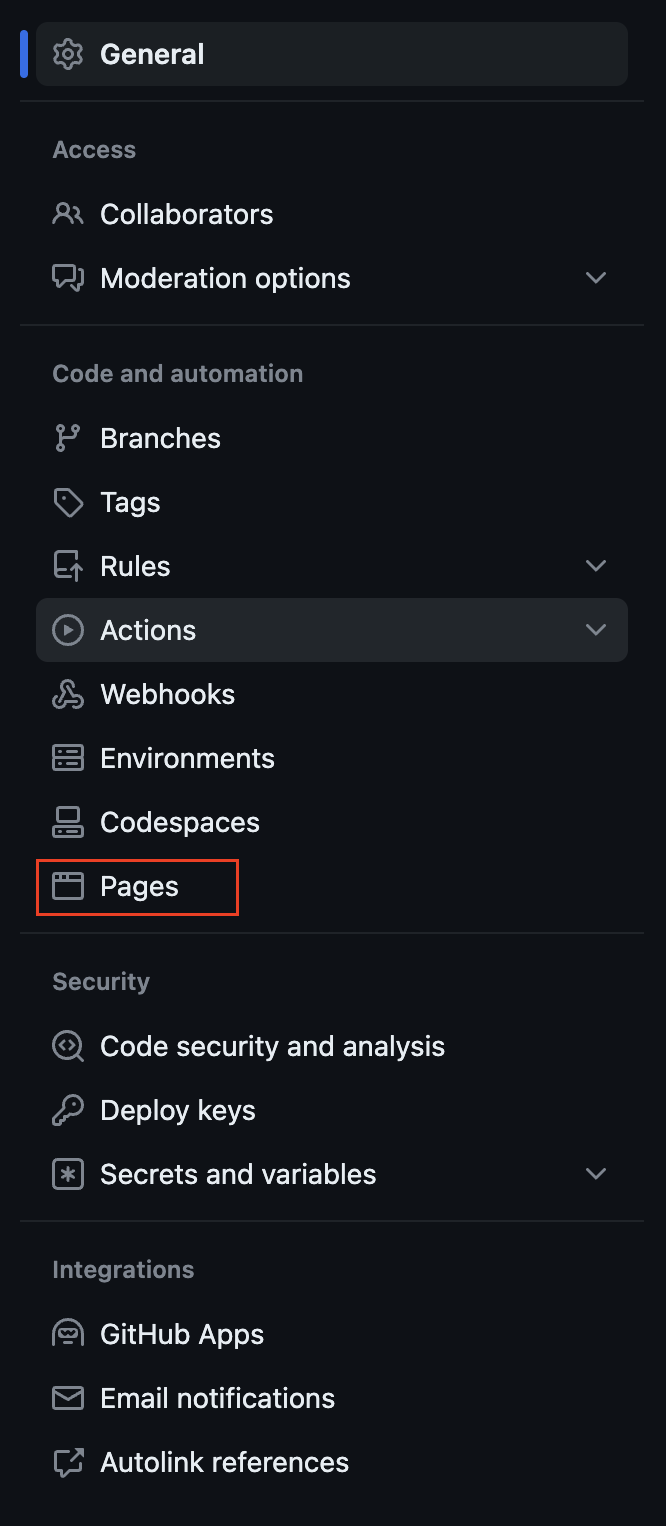The image size is (666, 1526).
Task: Click the Pages browser window icon
Action: [68, 886]
